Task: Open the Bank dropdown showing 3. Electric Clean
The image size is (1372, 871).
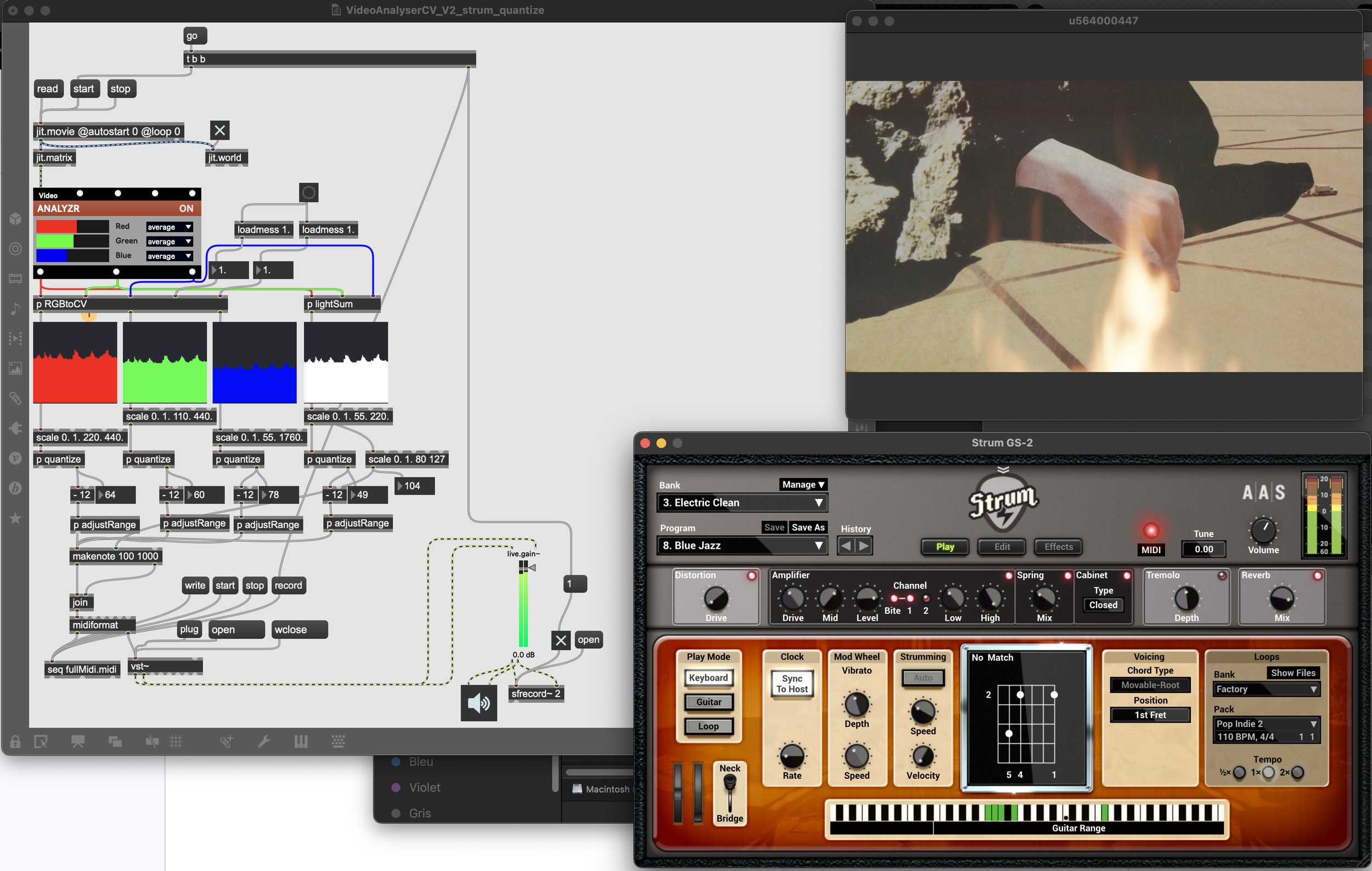Action: 741,503
